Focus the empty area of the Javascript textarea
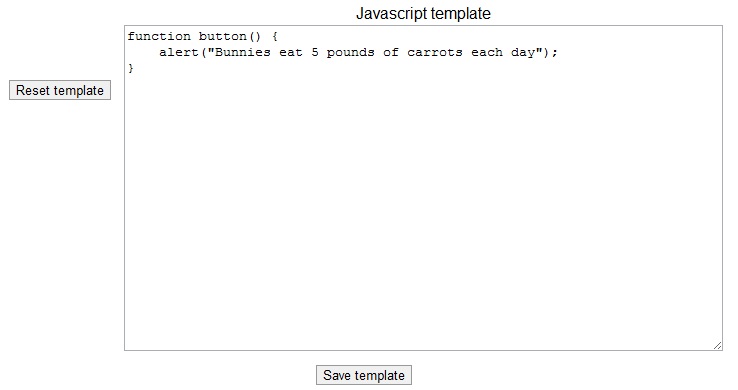 pos(423,212)
